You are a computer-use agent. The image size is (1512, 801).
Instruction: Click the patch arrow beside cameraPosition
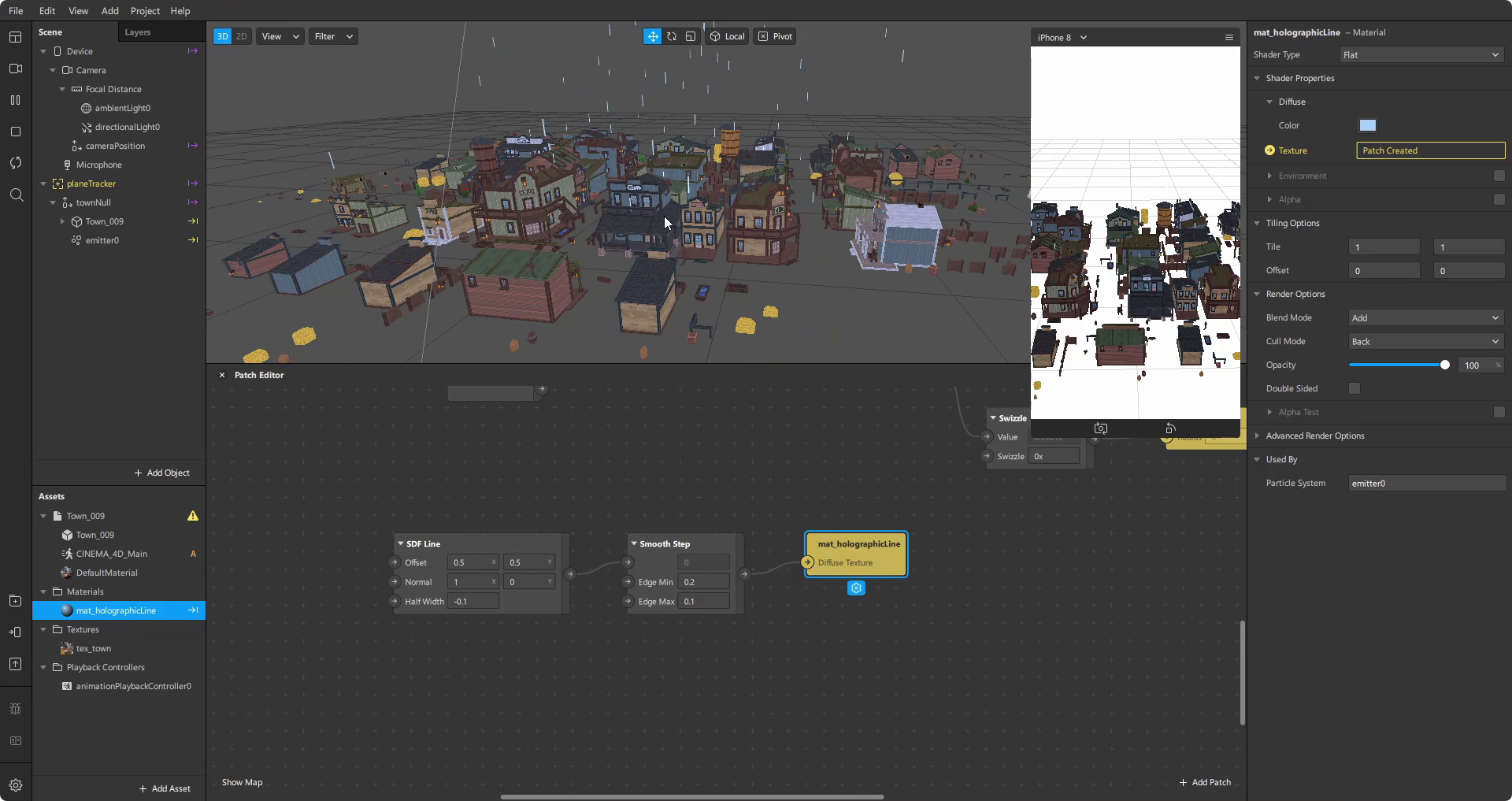(x=193, y=146)
